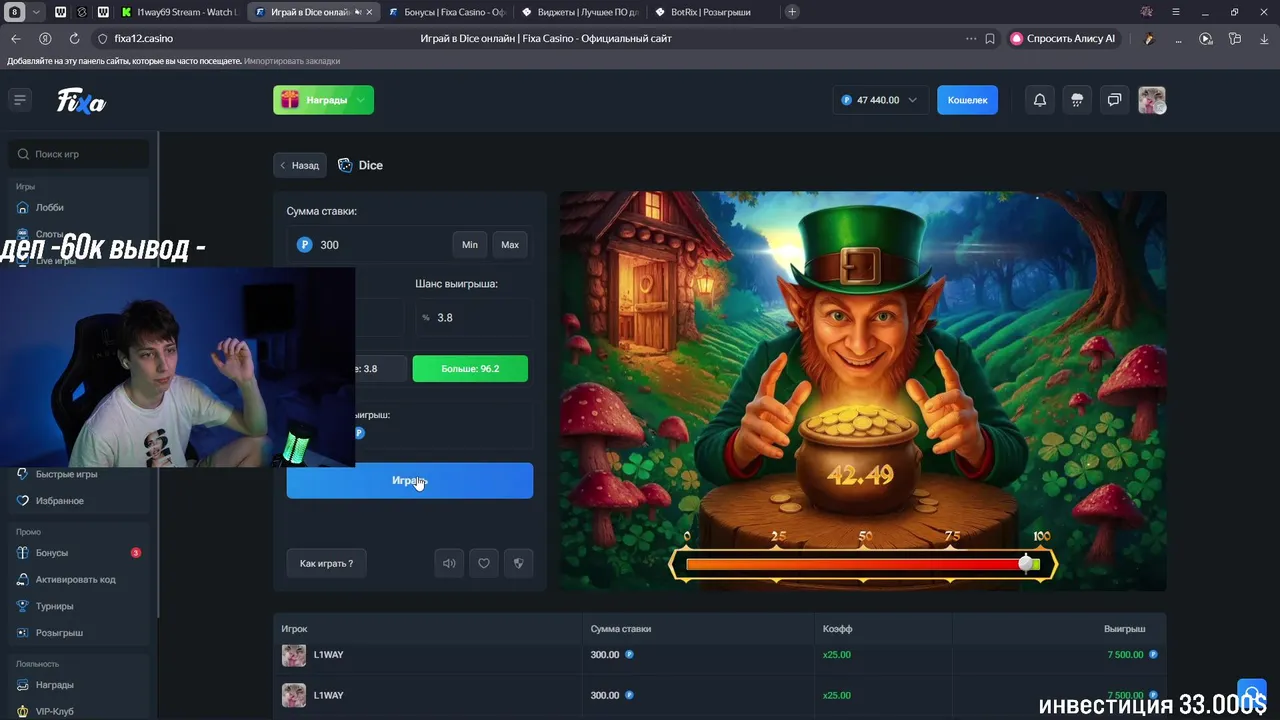This screenshot has height=720, width=1280.
Task: Click the Dice game title icon
Action: pos(345,165)
